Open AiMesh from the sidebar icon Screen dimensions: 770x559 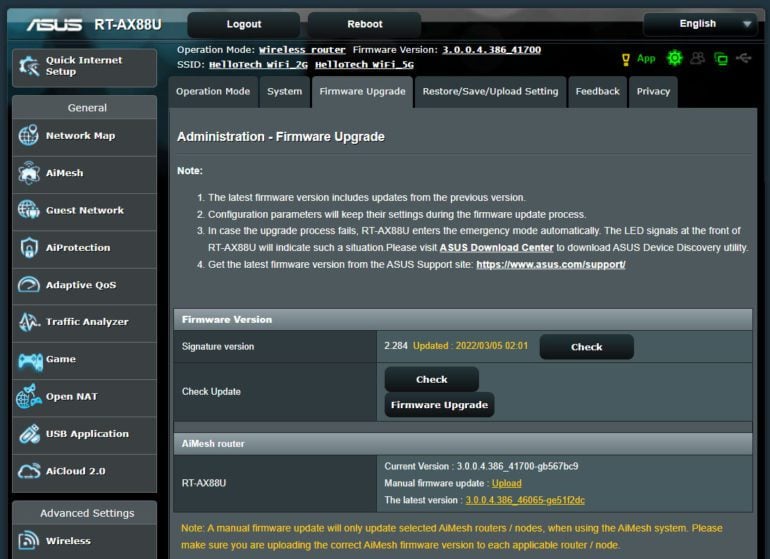coord(29,173)
